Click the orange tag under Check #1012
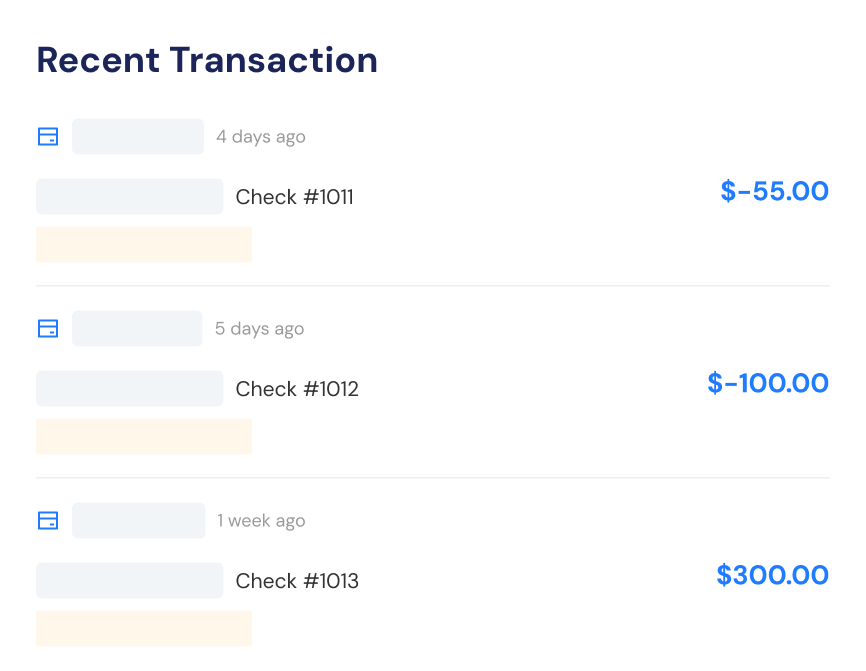Screen dimensions: 866x671 144,436
